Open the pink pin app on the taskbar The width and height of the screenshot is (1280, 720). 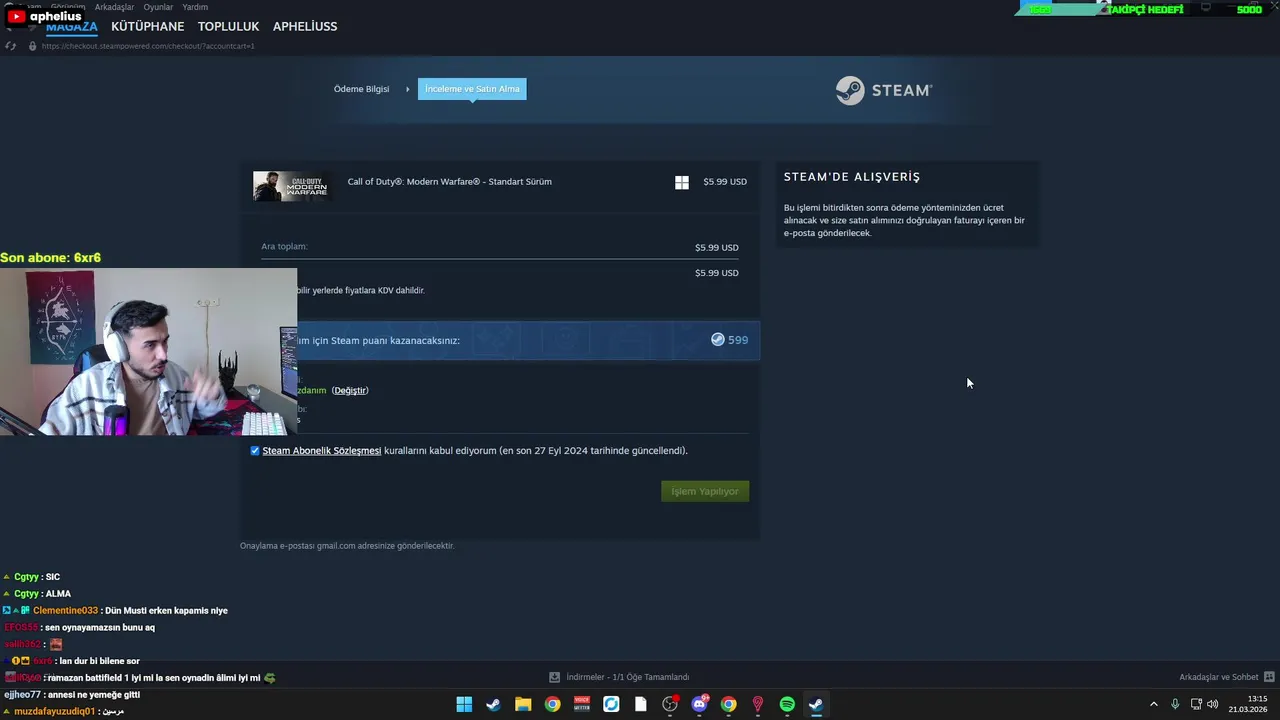(x=758, y=704)
